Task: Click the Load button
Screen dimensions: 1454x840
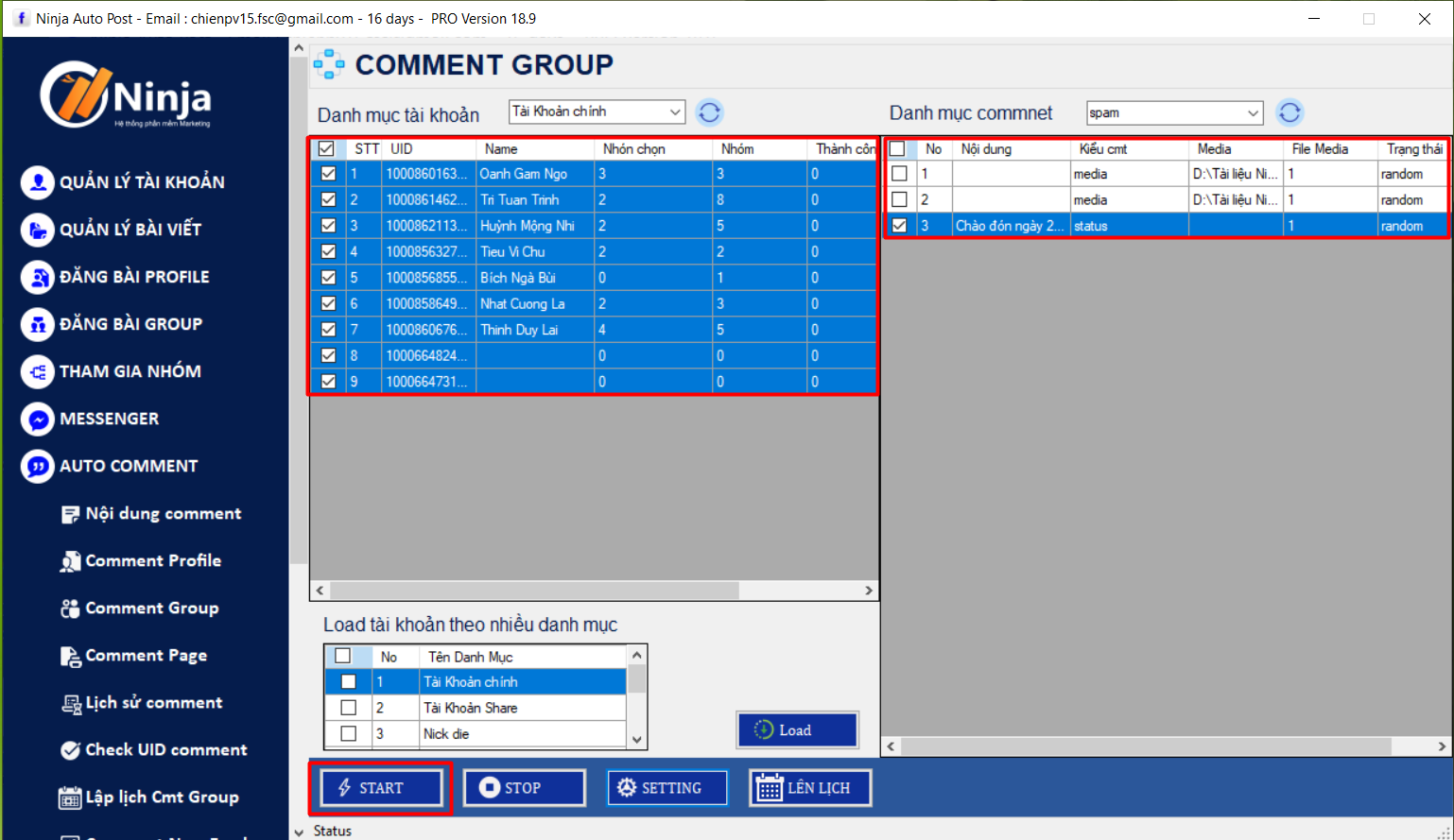Action: click(797, 730)
